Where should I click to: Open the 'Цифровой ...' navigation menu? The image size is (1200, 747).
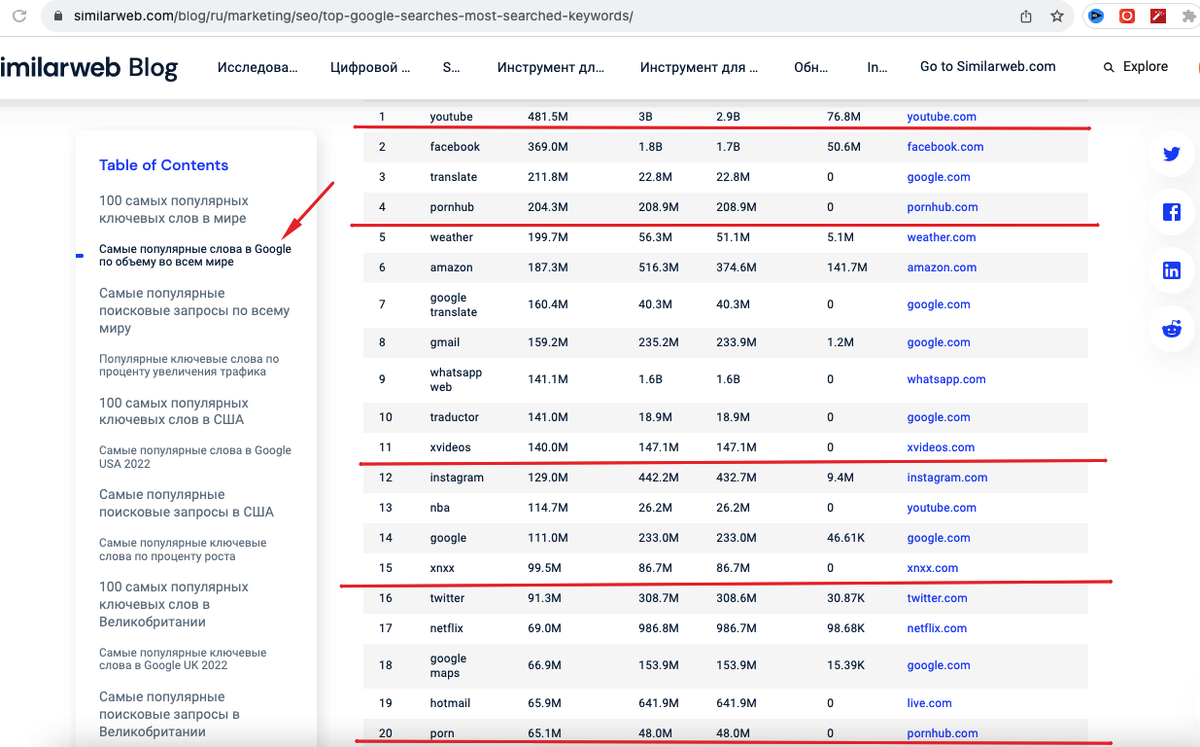[x=370, y=67]
